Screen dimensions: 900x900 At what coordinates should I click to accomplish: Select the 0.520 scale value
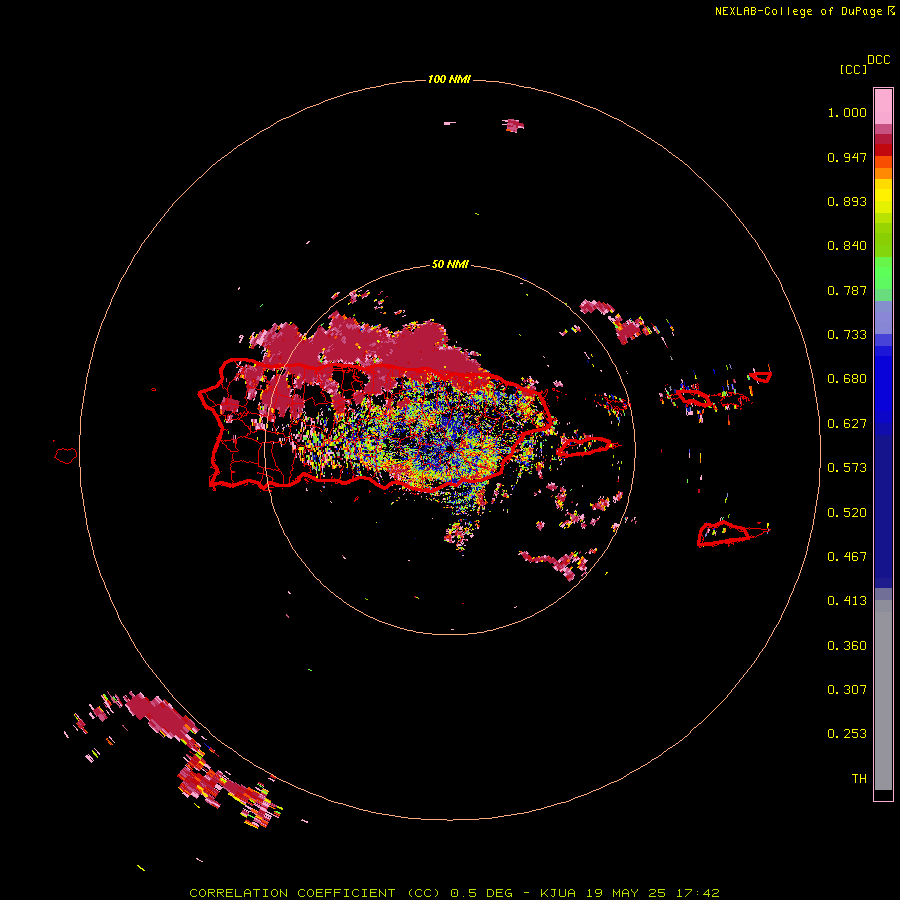(x=847, y=513)
